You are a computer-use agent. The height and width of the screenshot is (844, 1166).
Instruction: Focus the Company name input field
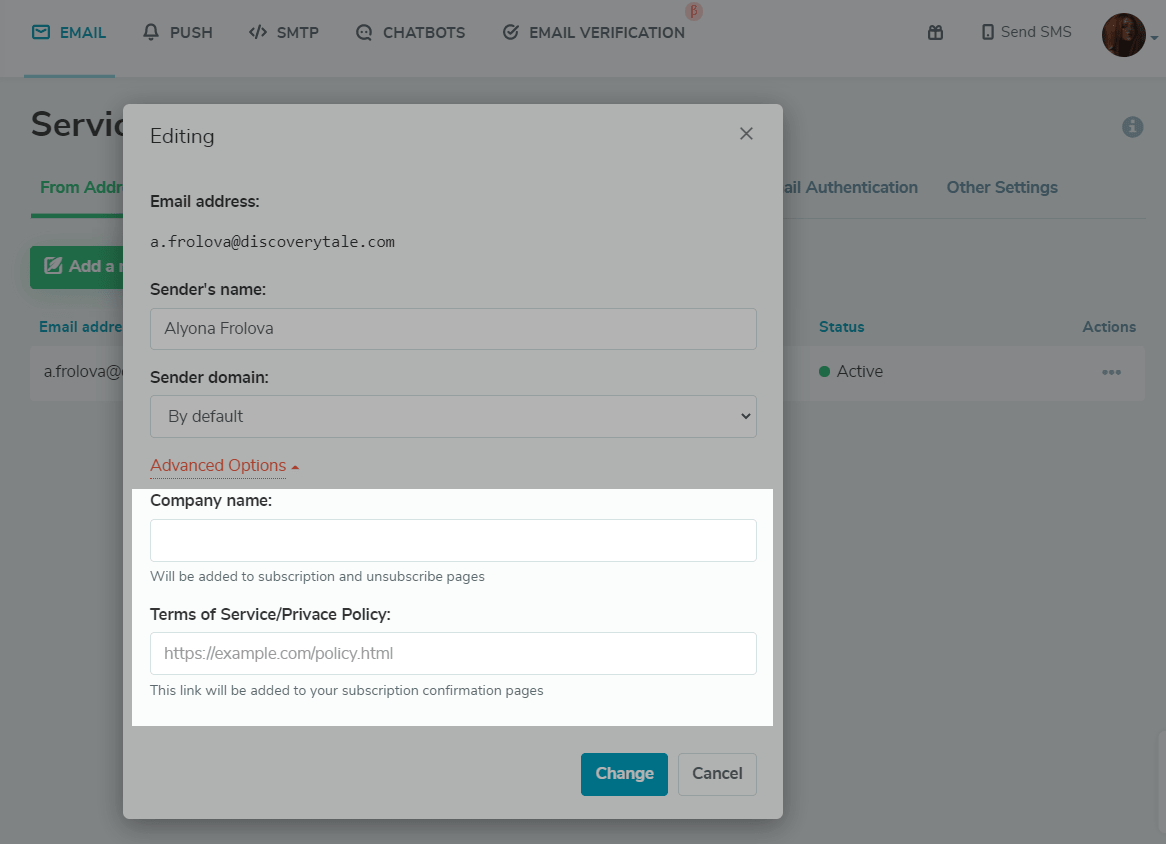click(x=453, y=540)
